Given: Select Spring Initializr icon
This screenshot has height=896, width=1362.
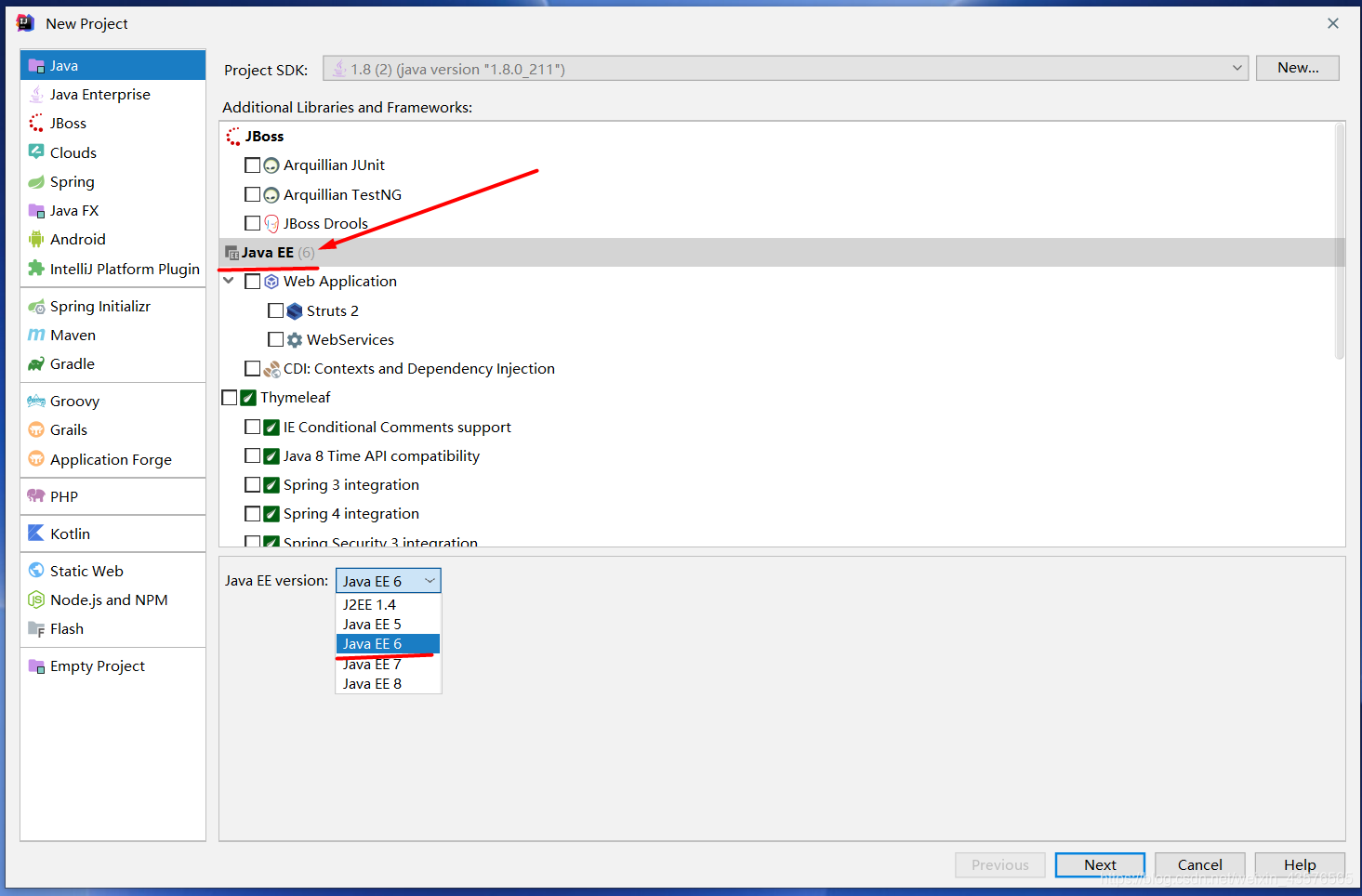Looking at the screenshot, I should coord(36,306).
